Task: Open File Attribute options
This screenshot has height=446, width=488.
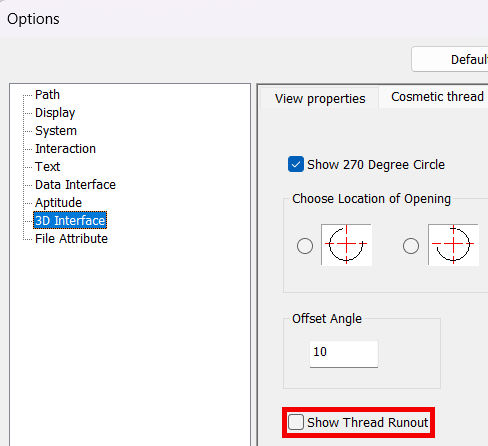Action: (x=71, y=239)
